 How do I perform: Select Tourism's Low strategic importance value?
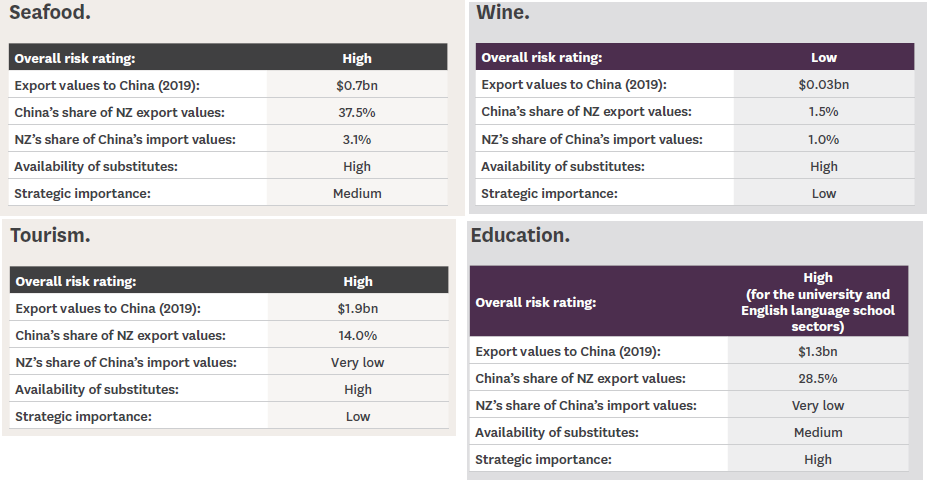(x=357, y=416)
